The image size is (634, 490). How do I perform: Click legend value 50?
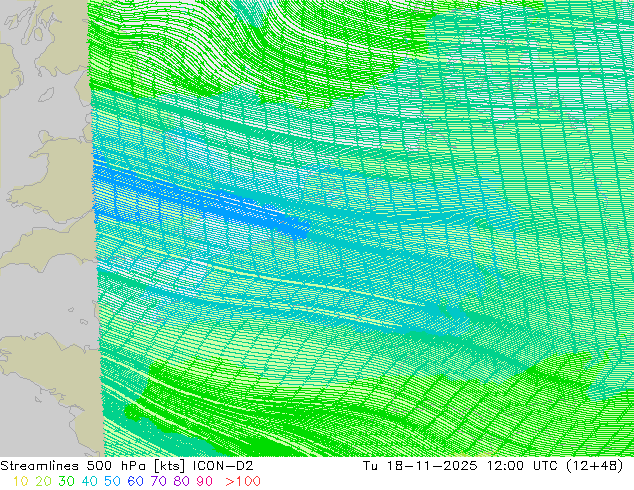112,481
